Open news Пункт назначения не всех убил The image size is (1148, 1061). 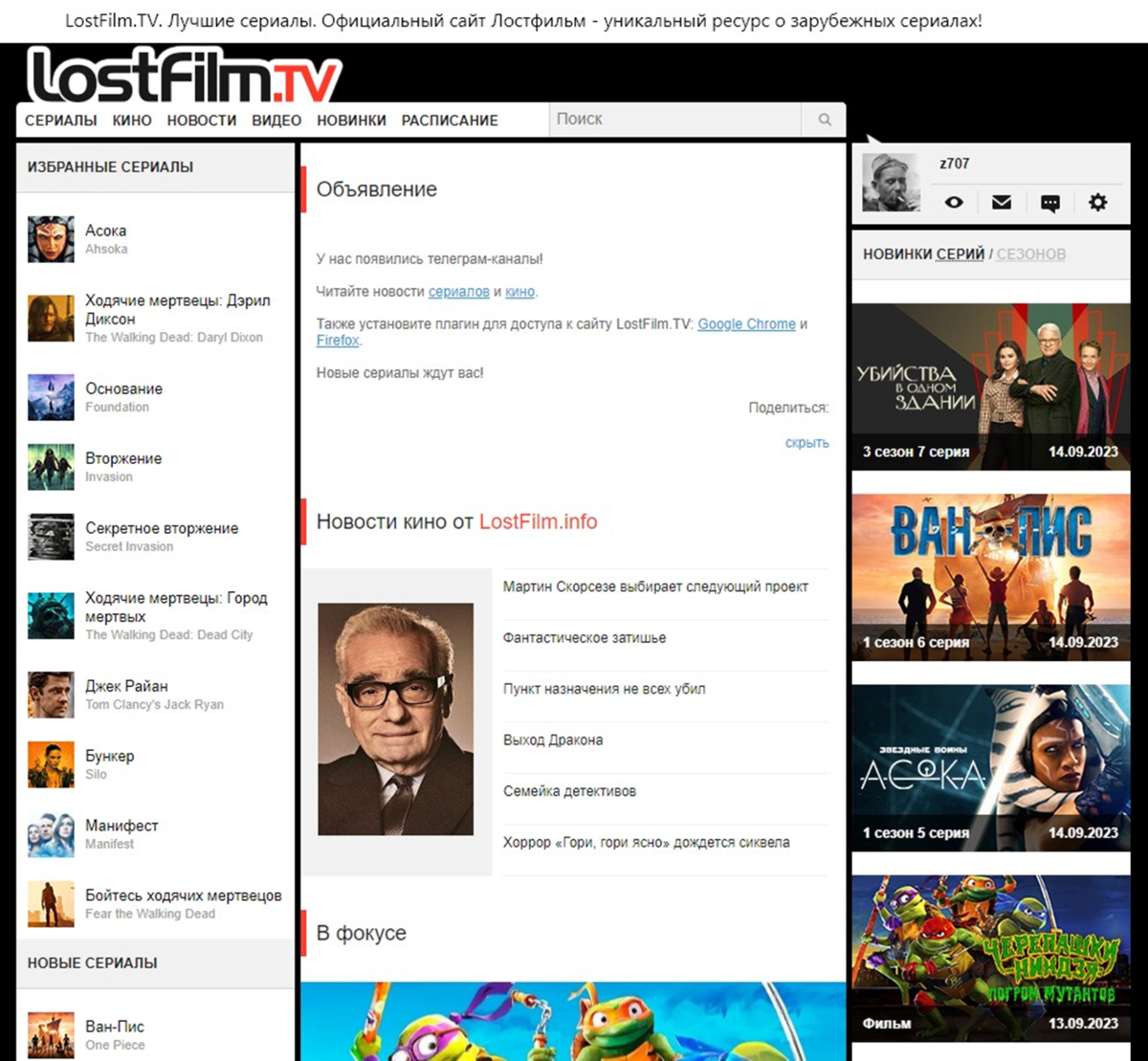click(605, 689)
